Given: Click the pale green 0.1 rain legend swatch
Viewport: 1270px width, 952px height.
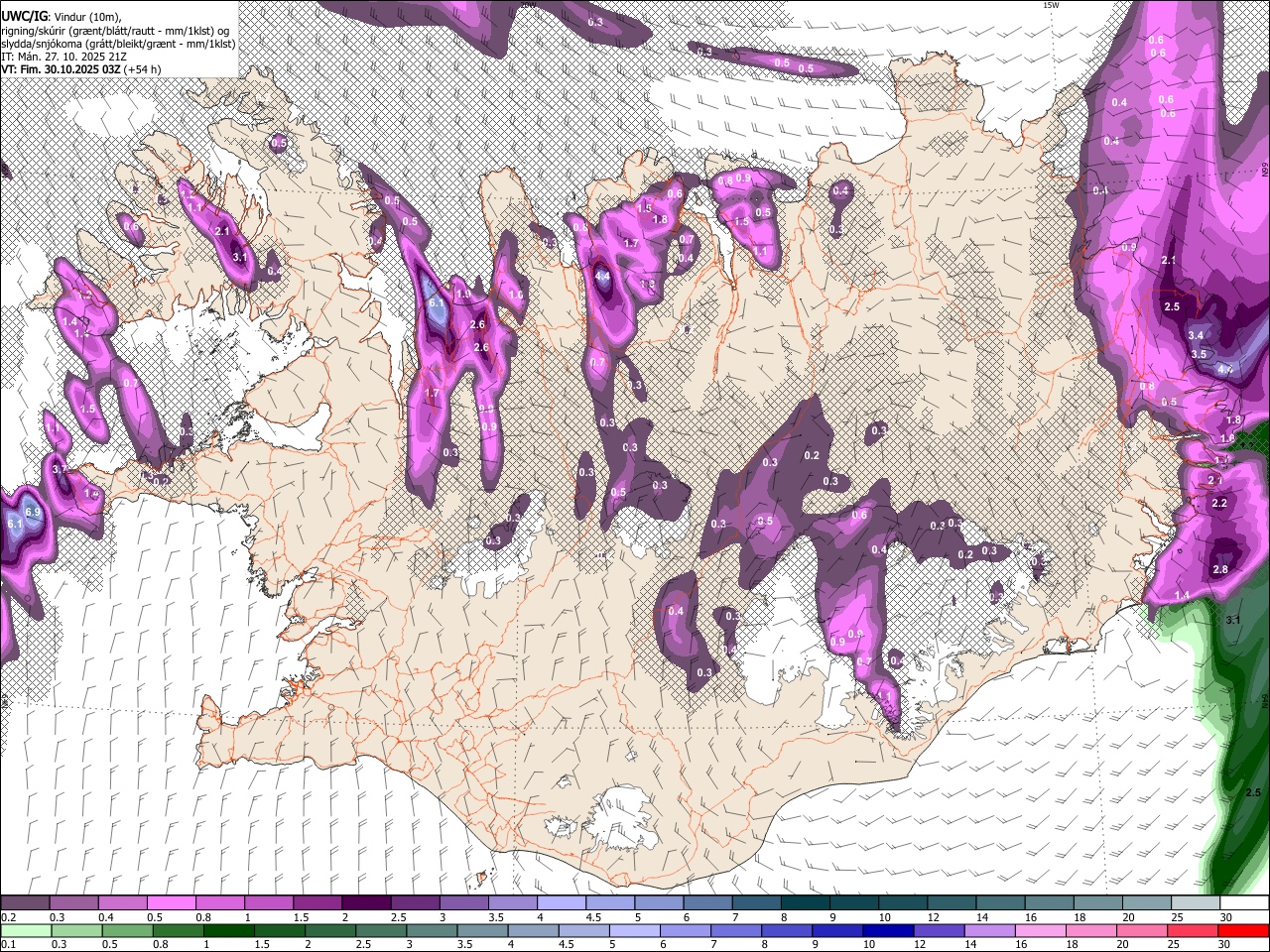Looking at the screenshot, I should [x=27, y=931].
